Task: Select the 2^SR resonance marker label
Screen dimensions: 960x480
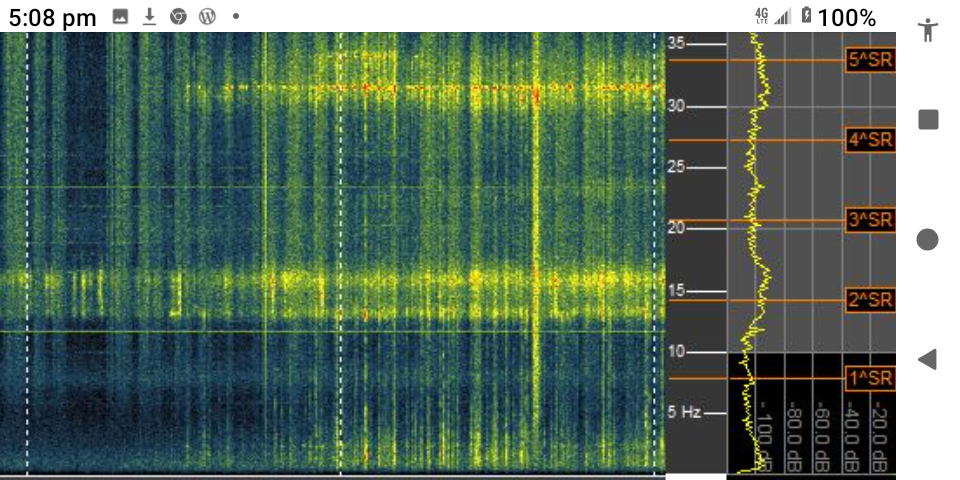Action: [869, 300]
